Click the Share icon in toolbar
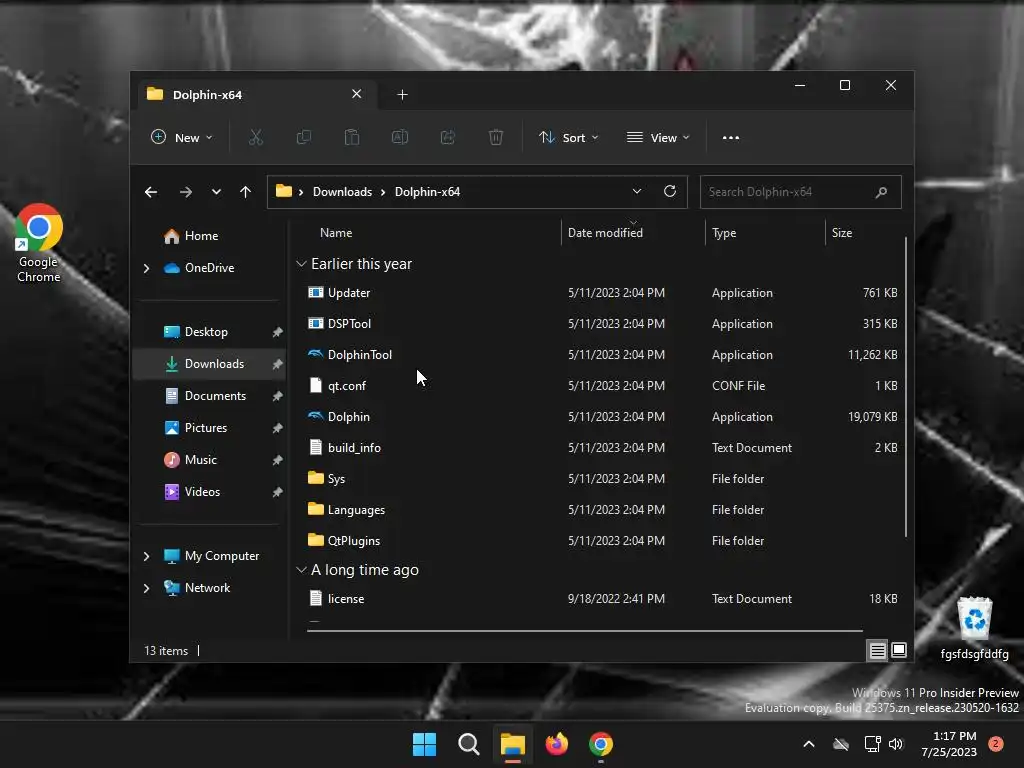The width and height of the screenshot is (1024, 768). (x=448, y=137)
